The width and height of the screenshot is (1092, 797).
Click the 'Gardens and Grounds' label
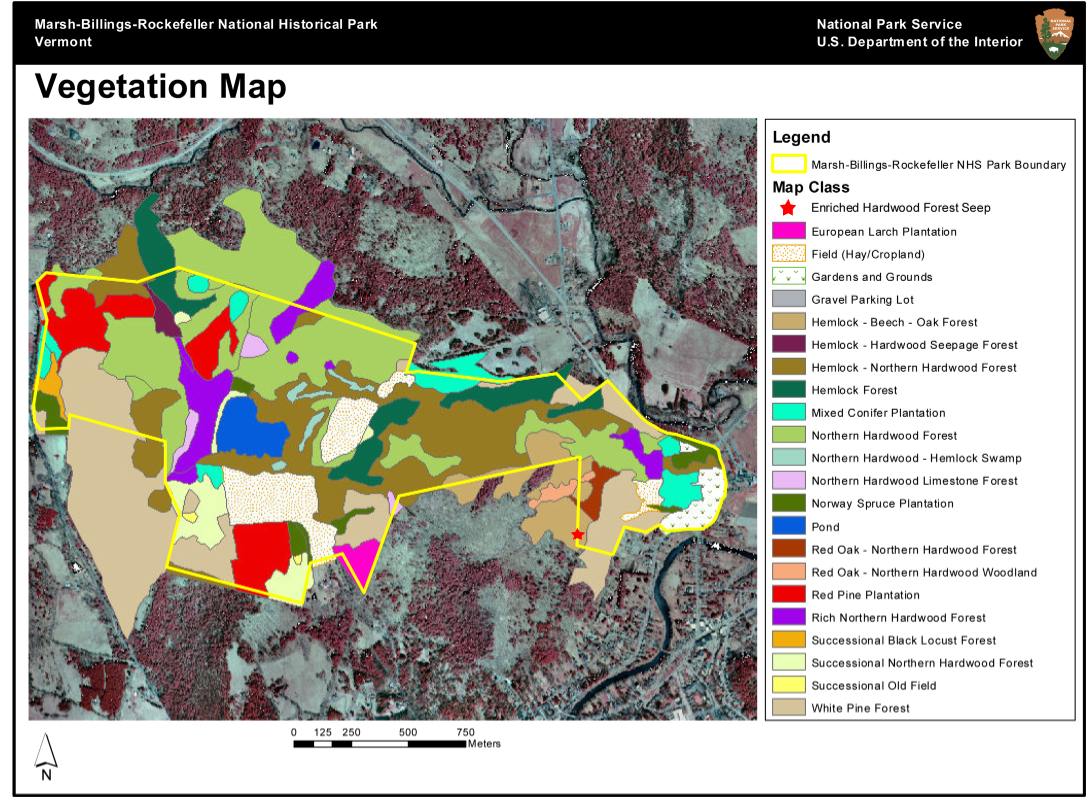pyautogui.click(x=872, y=277)
